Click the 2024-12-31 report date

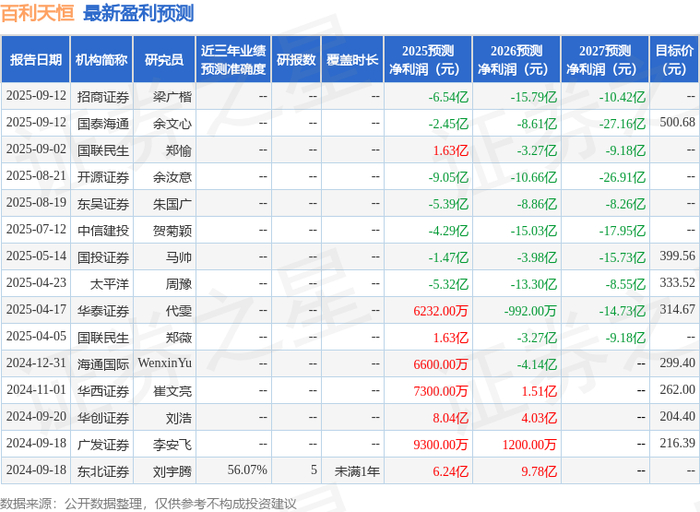coord(36,363)
